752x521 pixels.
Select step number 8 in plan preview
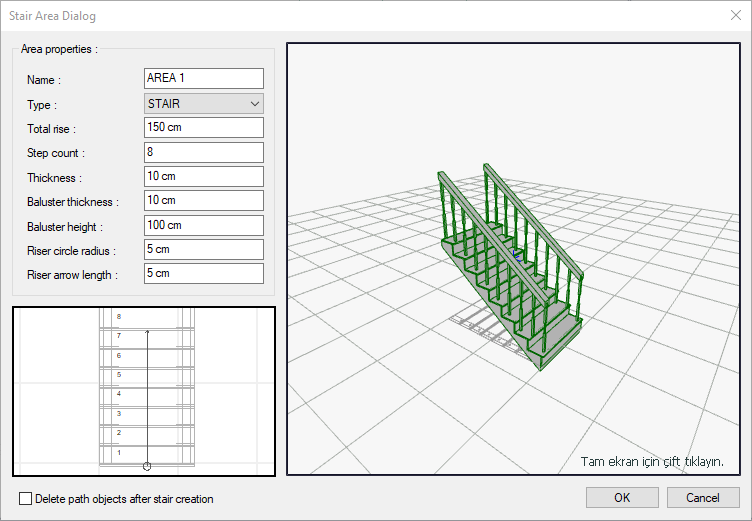[x=119, y=316]
